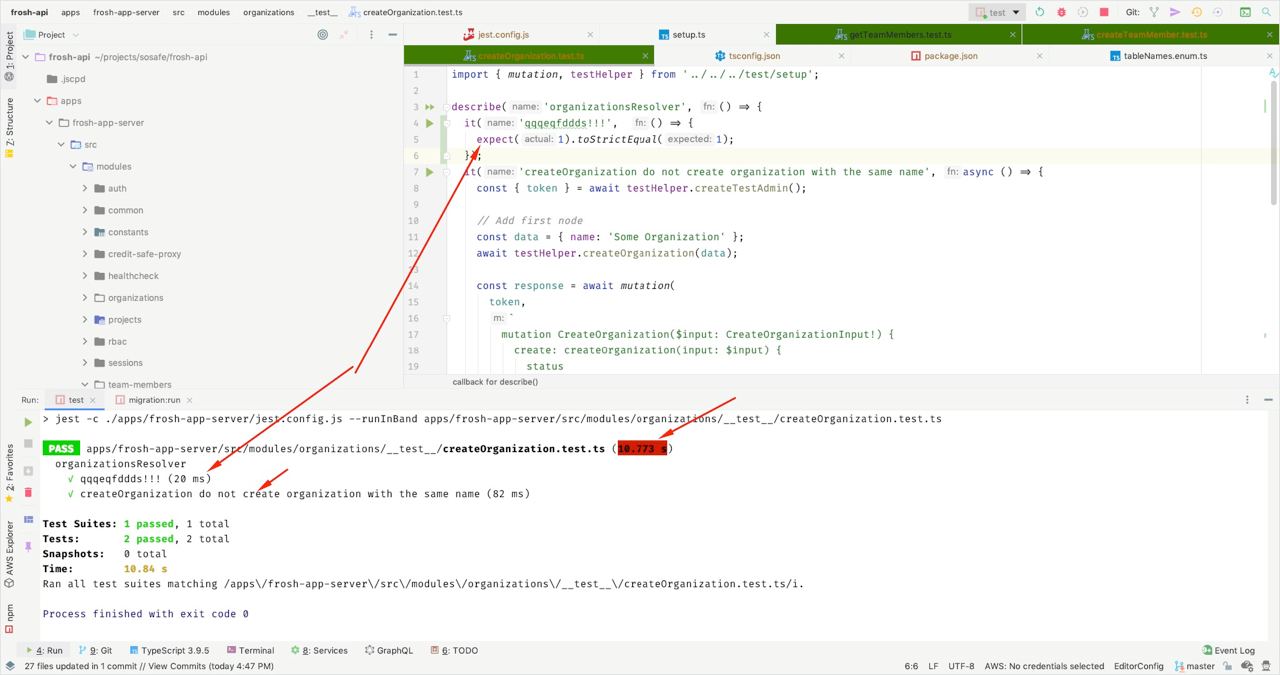Open the test run configuration dropdown
The width and height of the screenshot is (1280, 675).
[997, 12]
